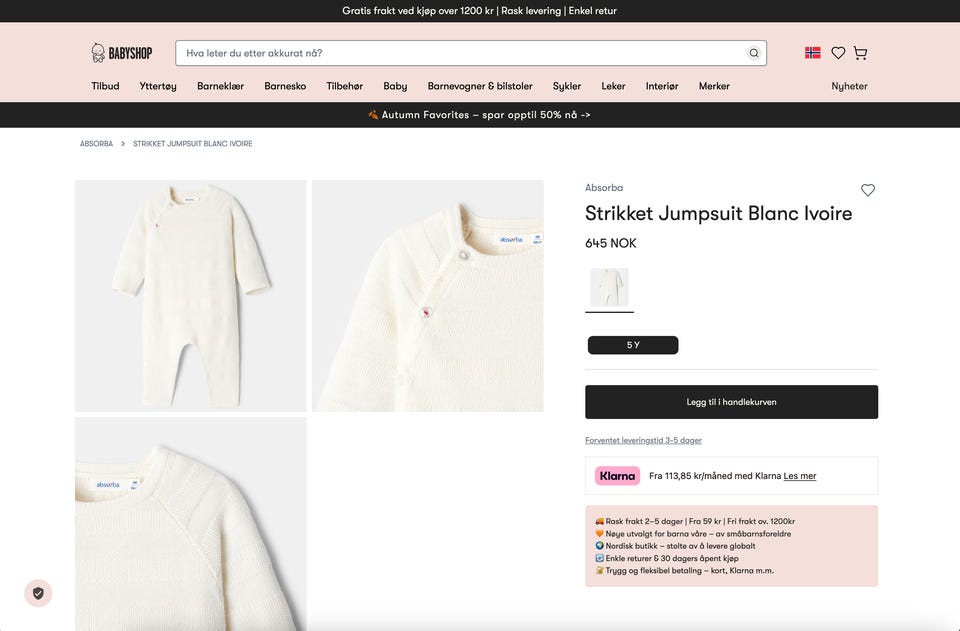Click the Les mer Klarna link
The image size is (960, 631).
coord(800,476)
